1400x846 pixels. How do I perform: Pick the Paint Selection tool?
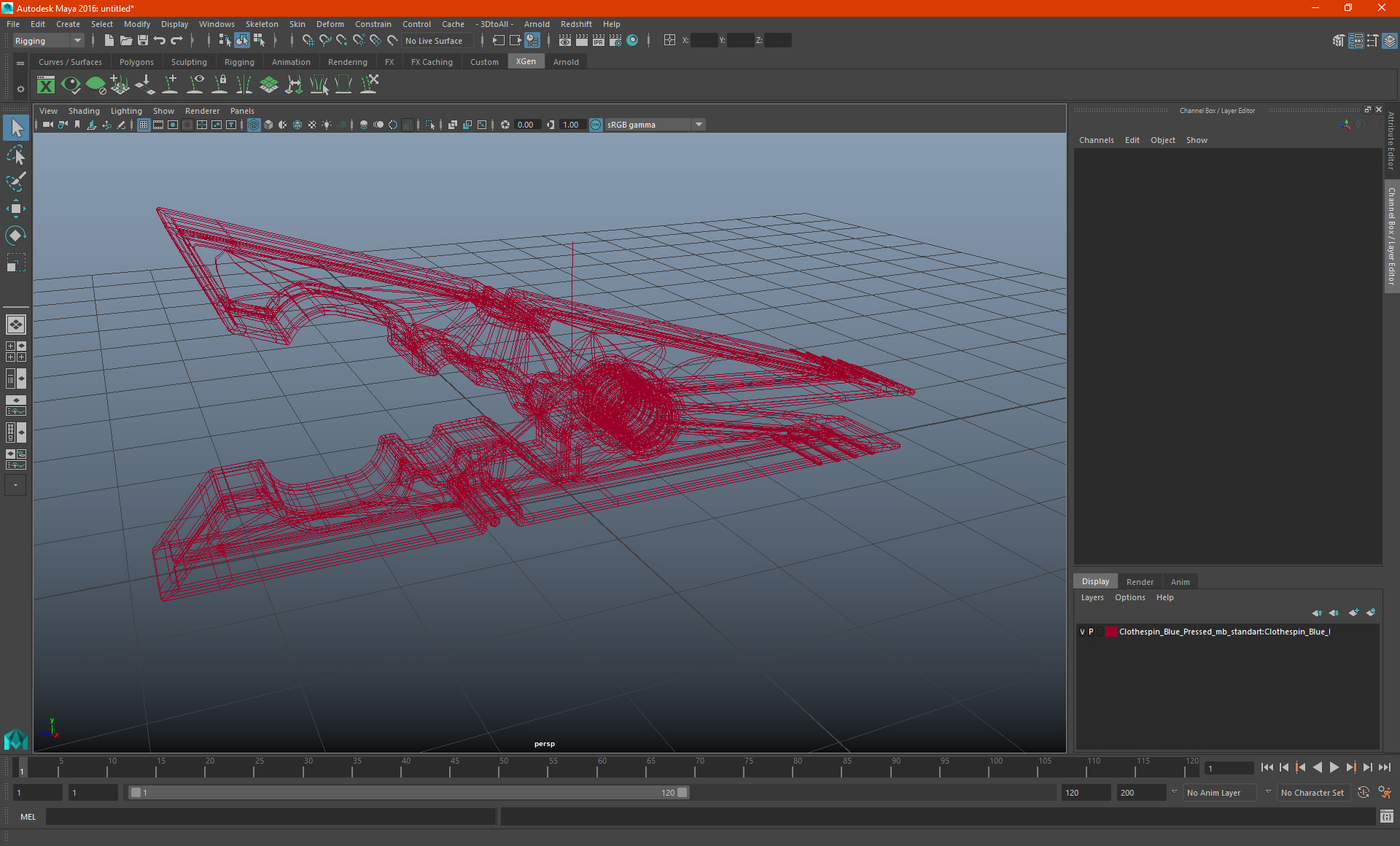click(x=16, y=182)
